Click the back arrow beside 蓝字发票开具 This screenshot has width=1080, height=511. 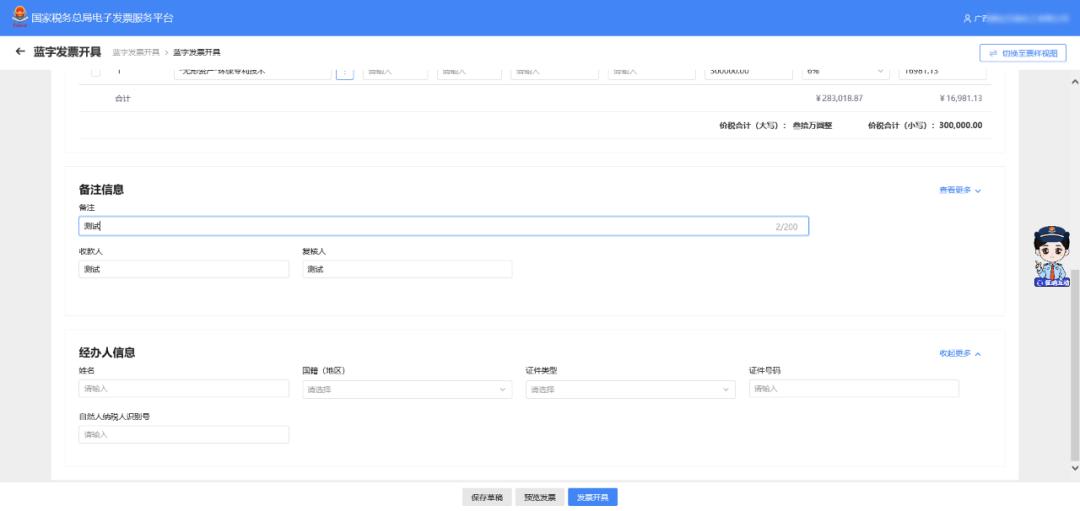20,52
